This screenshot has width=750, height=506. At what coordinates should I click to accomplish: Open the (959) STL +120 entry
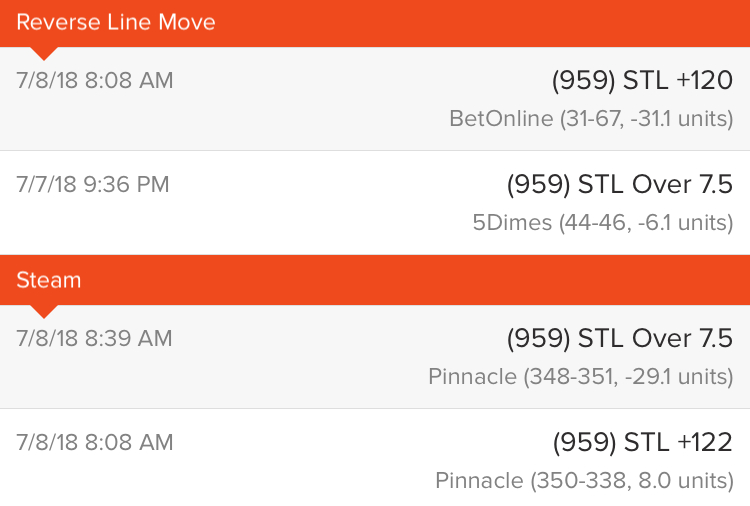pos(642,80)
